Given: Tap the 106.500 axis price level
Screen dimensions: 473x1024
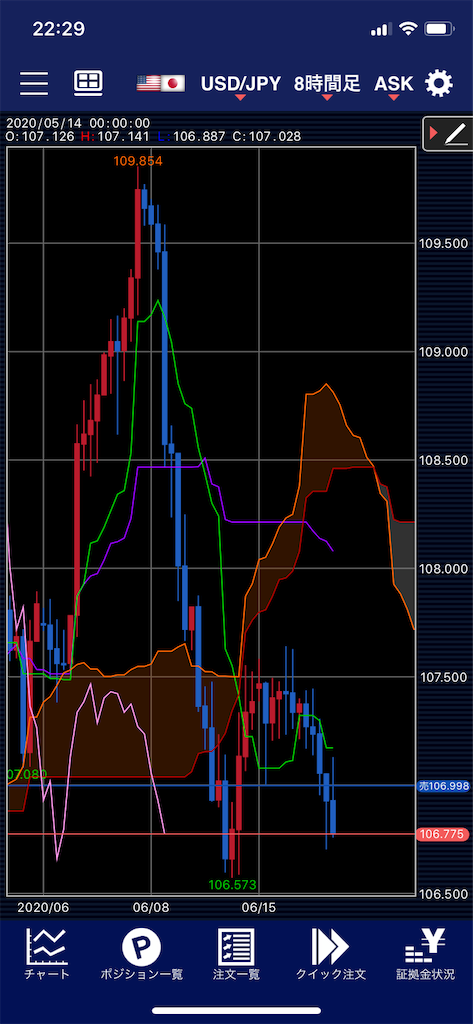Looking at the screenshot, I should 442,894.
